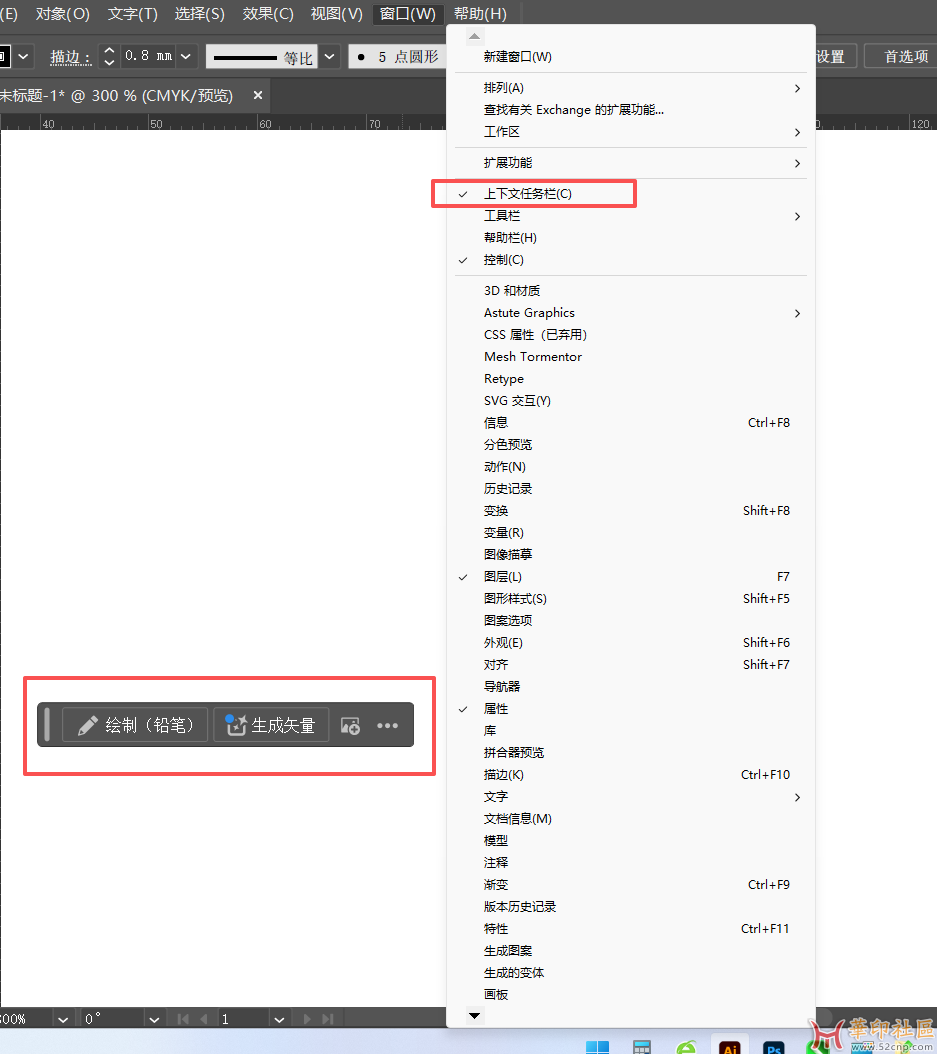Screen dimensions: 937x1054
Task: Click the Windows Start button
Action: click(x=597, y=1046)
